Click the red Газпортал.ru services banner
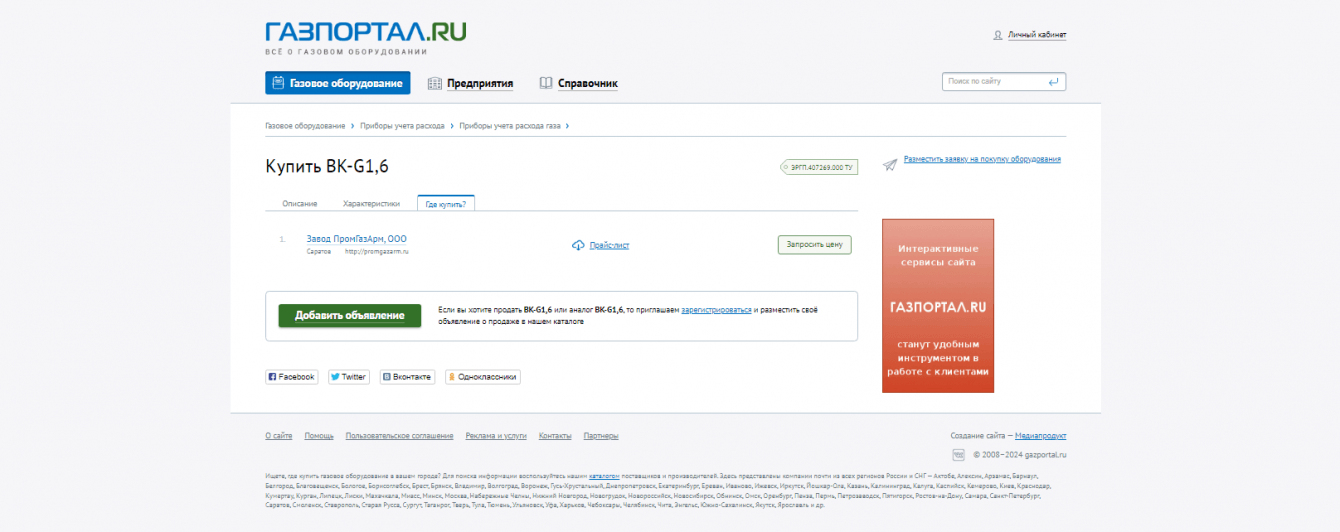 (x=938, y=306)
